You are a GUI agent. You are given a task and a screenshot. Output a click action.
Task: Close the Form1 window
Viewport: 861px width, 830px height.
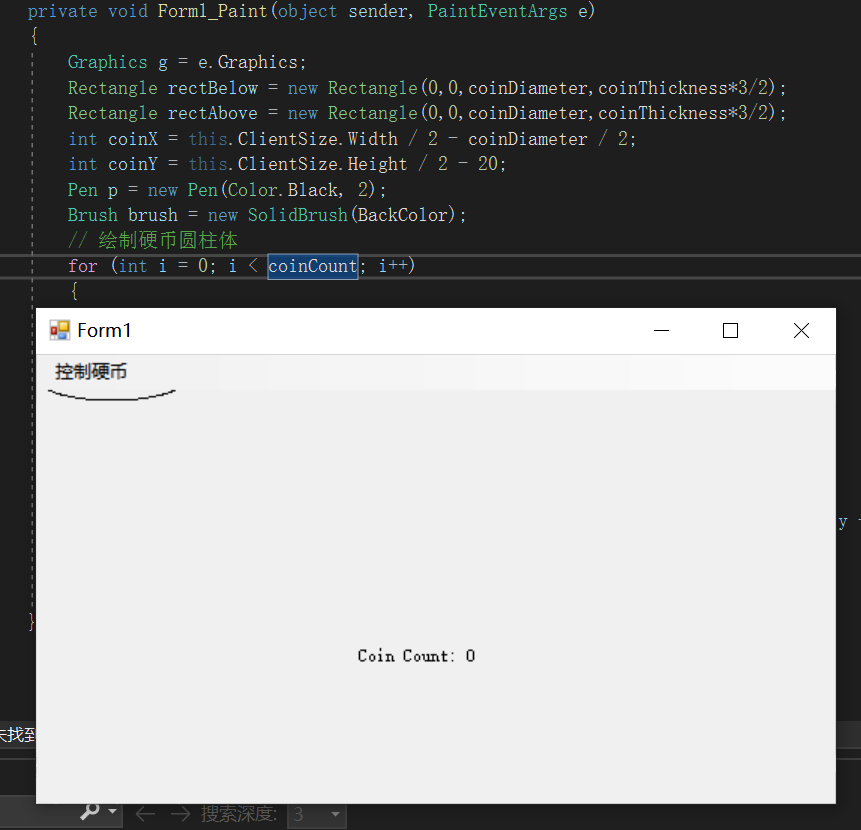[x=801, y=331]
